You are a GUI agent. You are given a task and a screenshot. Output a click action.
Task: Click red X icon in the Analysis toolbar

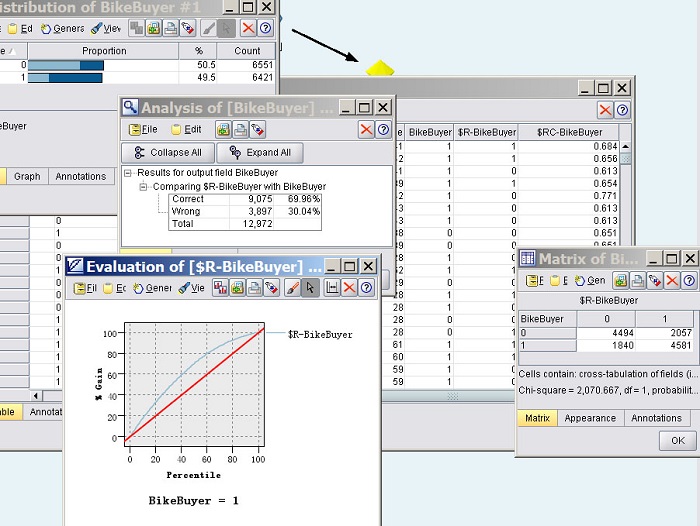click(366, 130)
